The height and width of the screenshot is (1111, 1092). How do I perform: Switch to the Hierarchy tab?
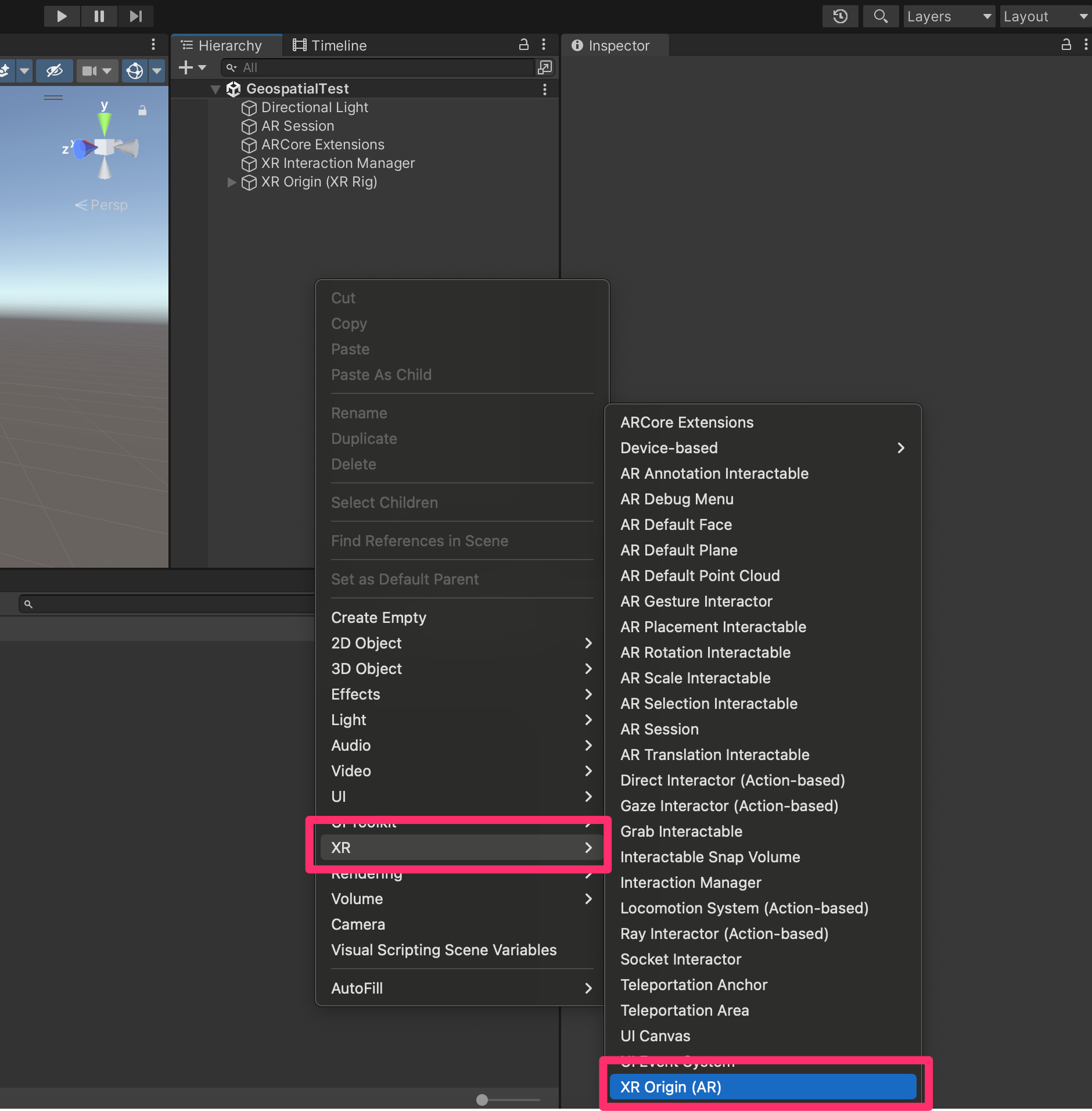[x=227, y=45]
